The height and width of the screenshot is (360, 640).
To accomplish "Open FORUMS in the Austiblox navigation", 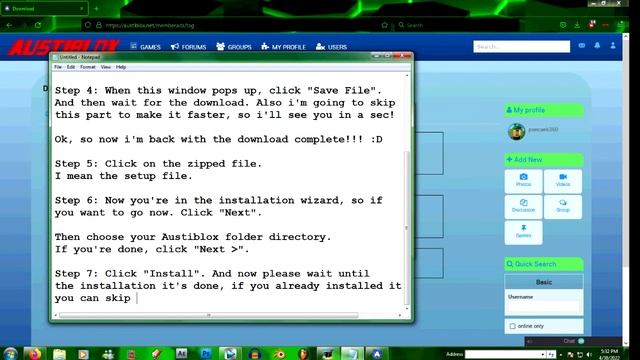I will [189, 47].
